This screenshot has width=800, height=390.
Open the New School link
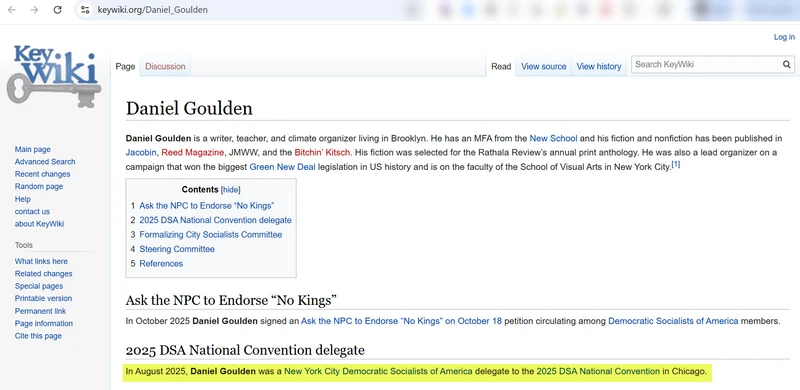[554, 138]
